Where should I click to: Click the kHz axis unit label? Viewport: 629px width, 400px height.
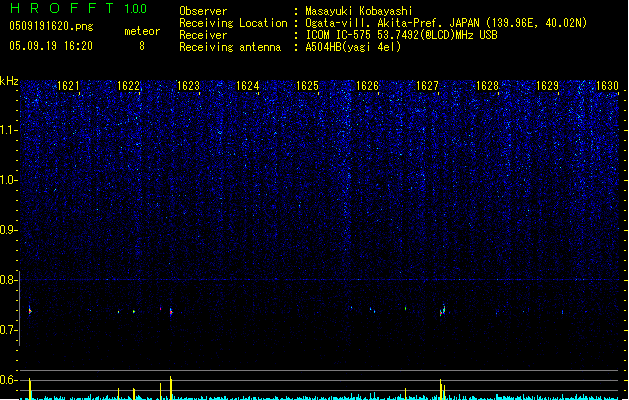click(9, 81)
